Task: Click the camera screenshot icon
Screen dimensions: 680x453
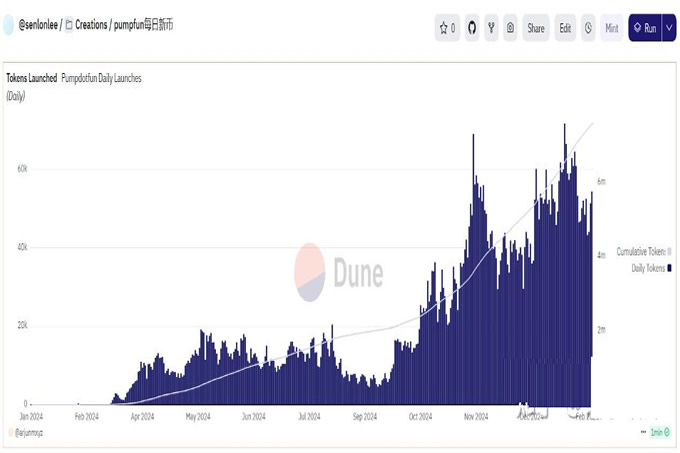Action: point(510,28)
